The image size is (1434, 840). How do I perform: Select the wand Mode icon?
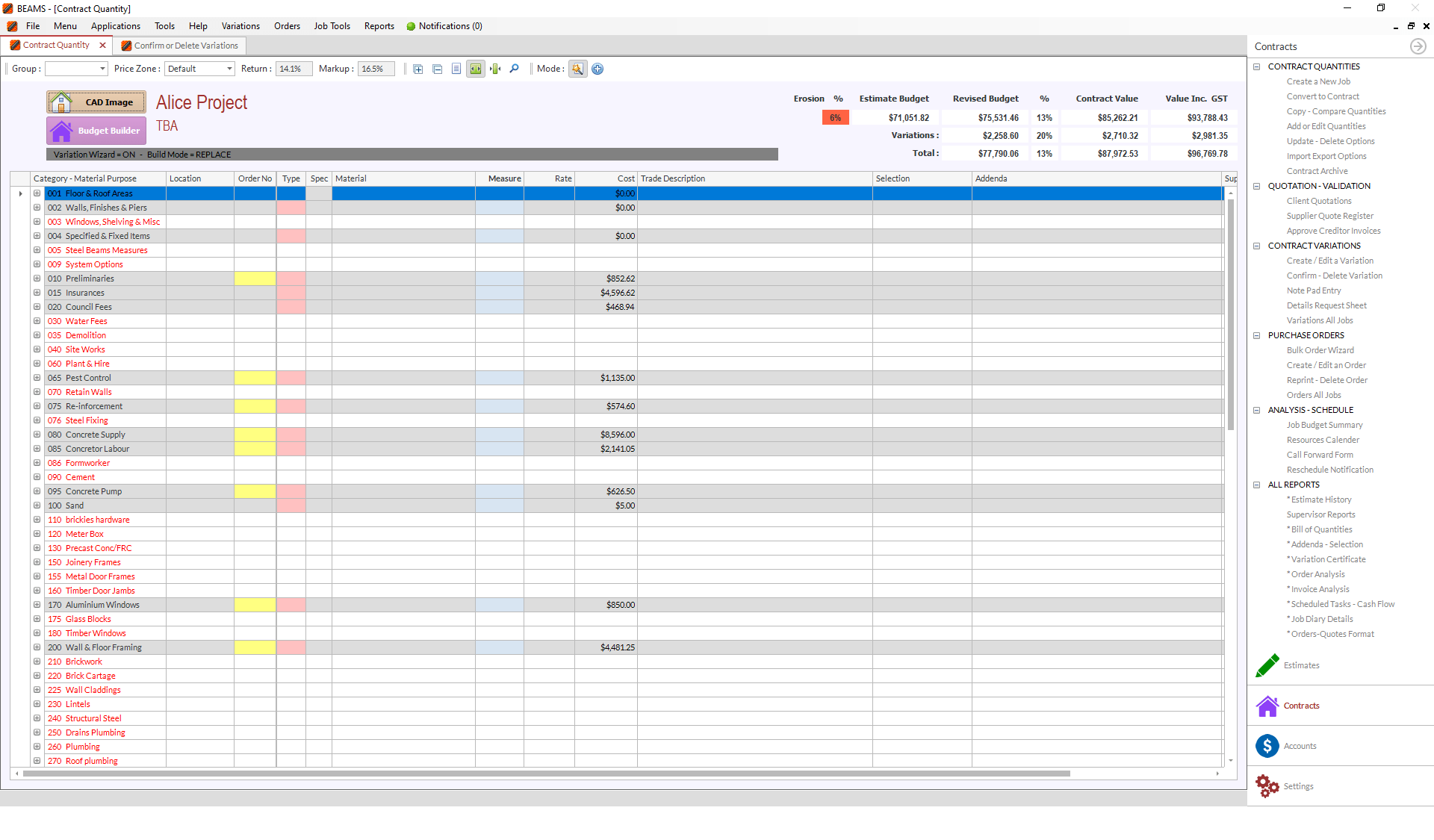pos(578,69)
